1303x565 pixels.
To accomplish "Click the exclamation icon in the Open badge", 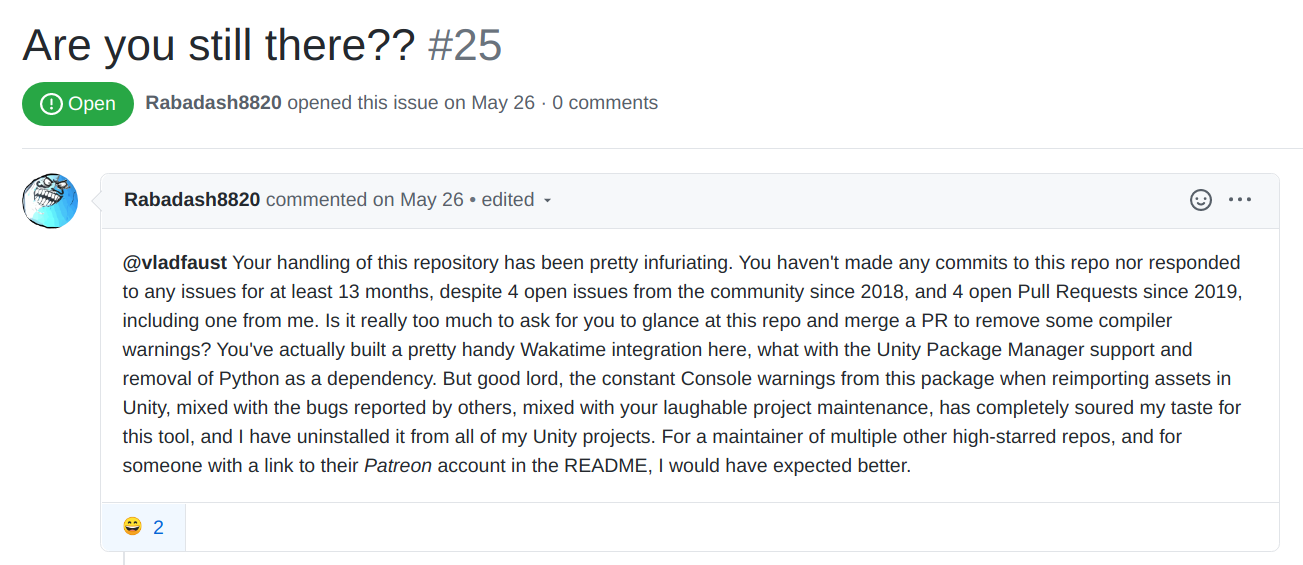I will 51,104.
